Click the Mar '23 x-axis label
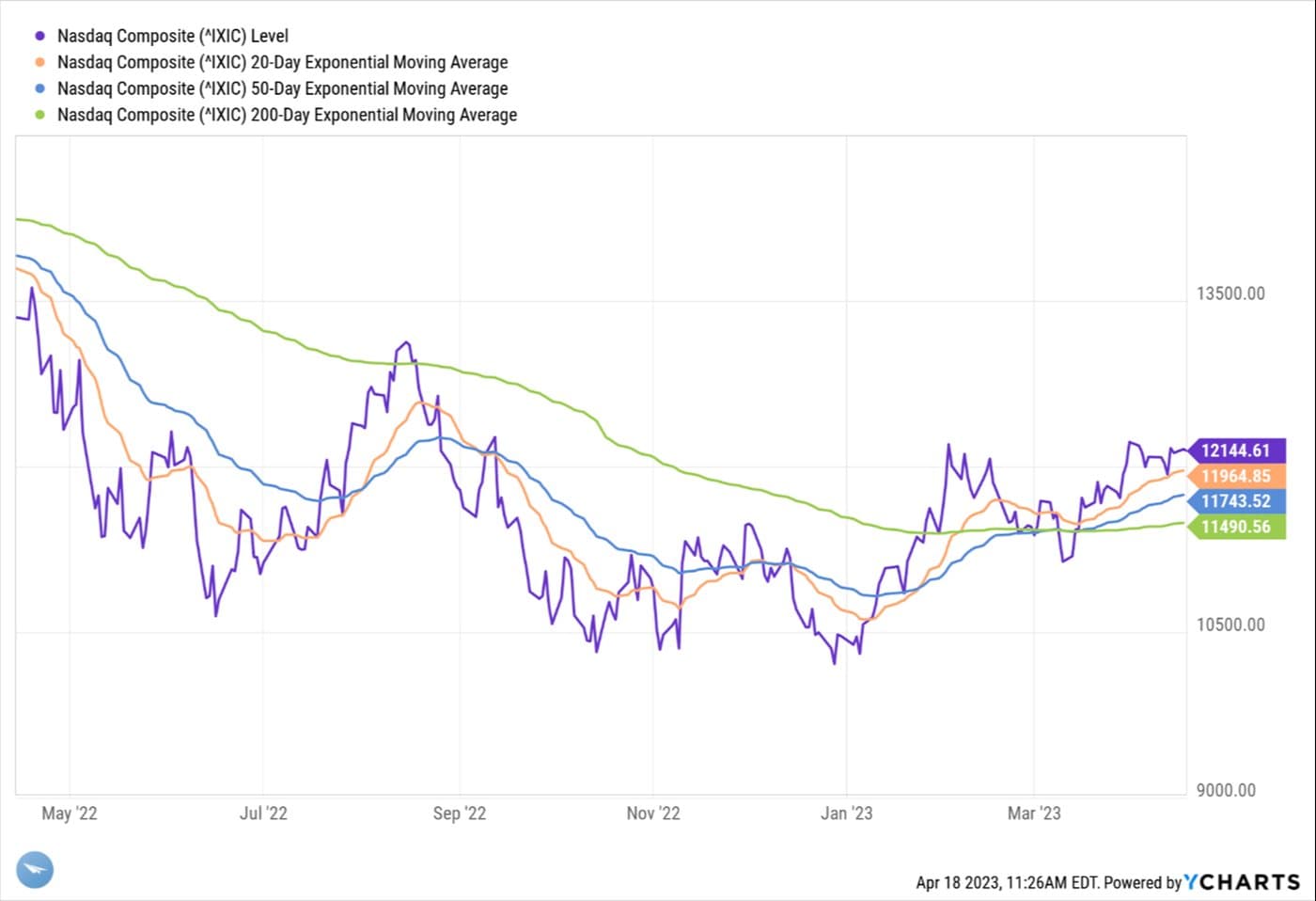The width and height of the screenshot is (1316, 901). point(1034,814)
